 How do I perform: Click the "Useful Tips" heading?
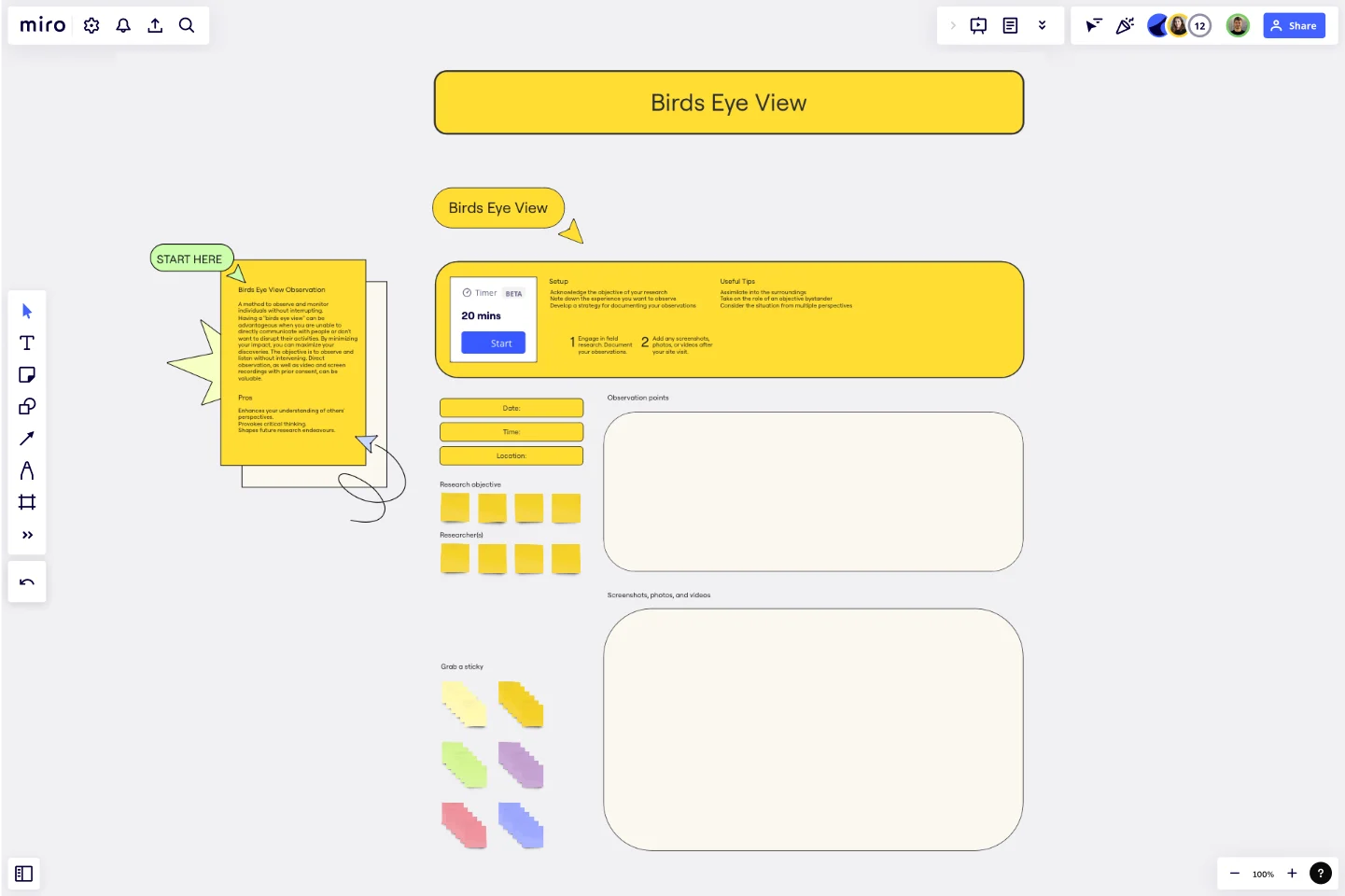click(x=737, y=281)
